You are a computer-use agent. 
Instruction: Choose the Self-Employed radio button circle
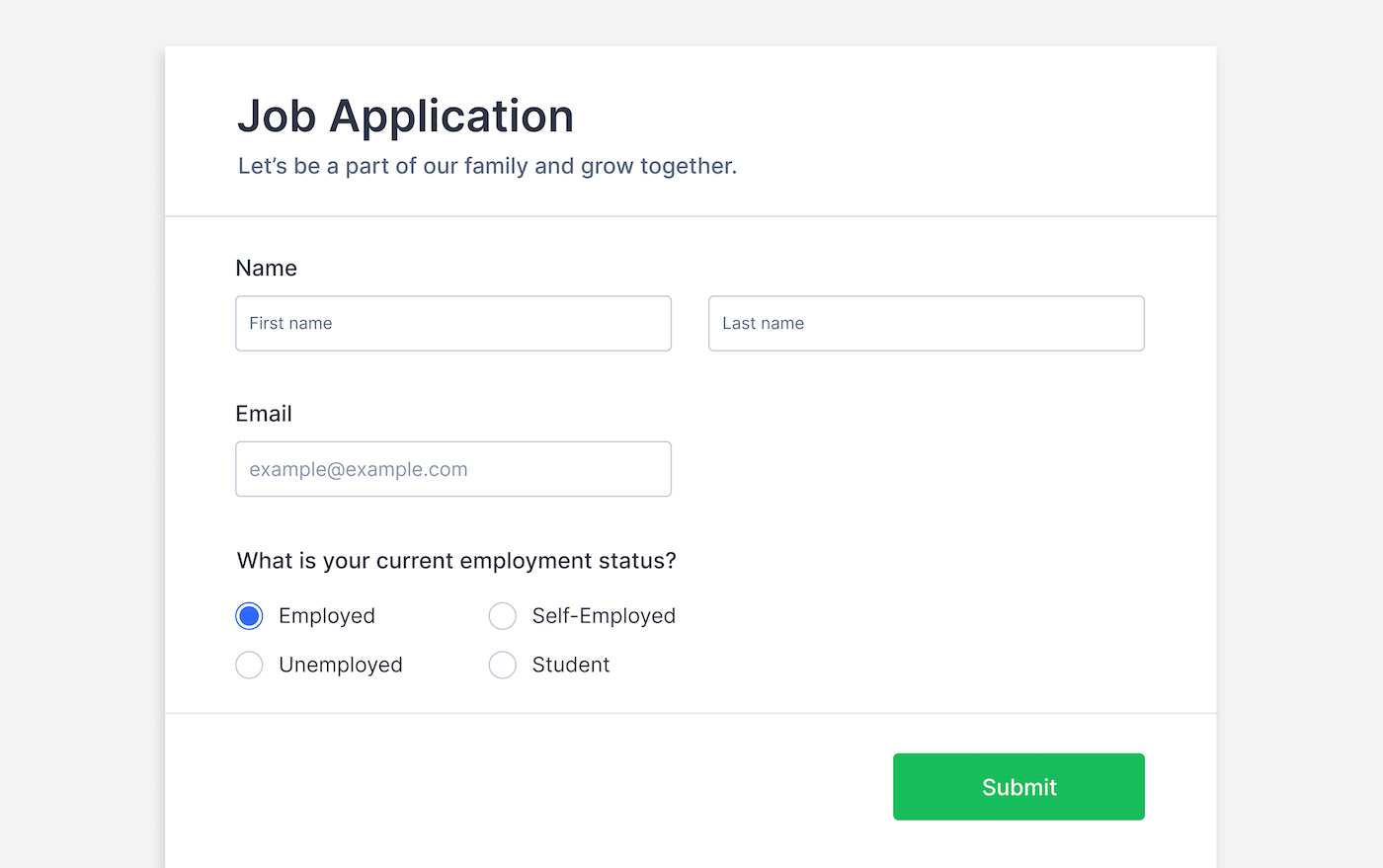[503, 616]
